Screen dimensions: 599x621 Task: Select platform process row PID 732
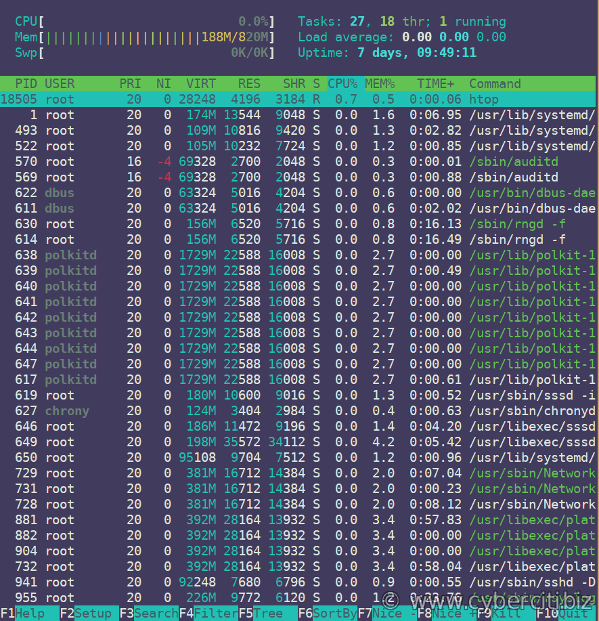point(298,566)
